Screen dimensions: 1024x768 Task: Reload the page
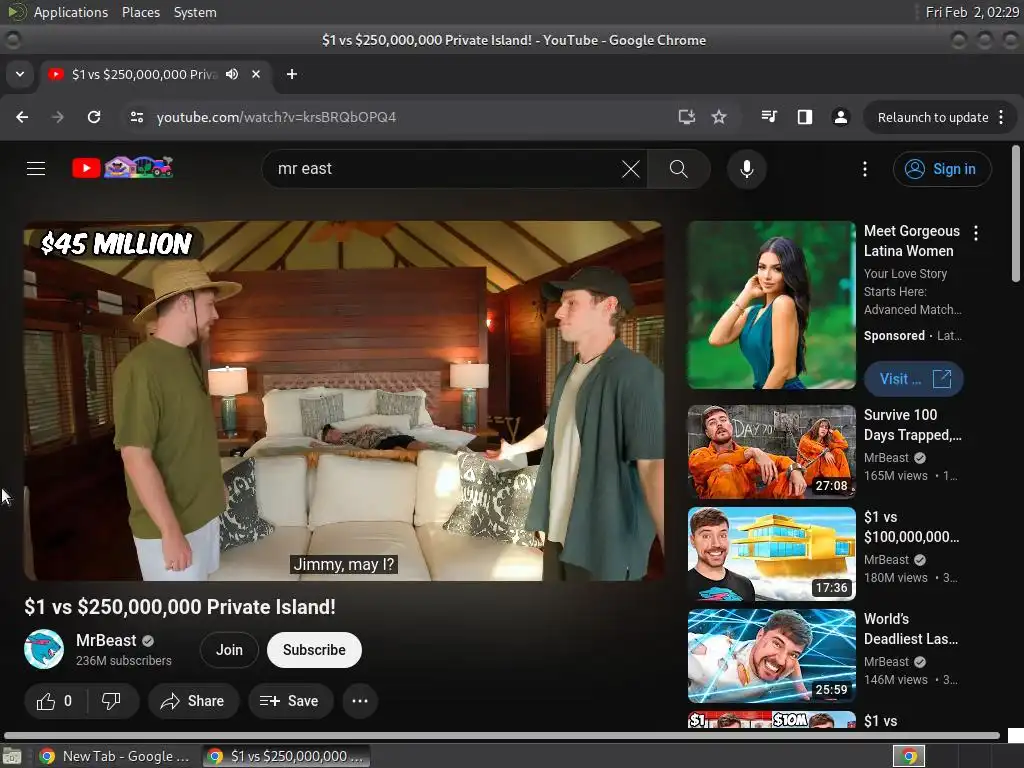(94, 117)
